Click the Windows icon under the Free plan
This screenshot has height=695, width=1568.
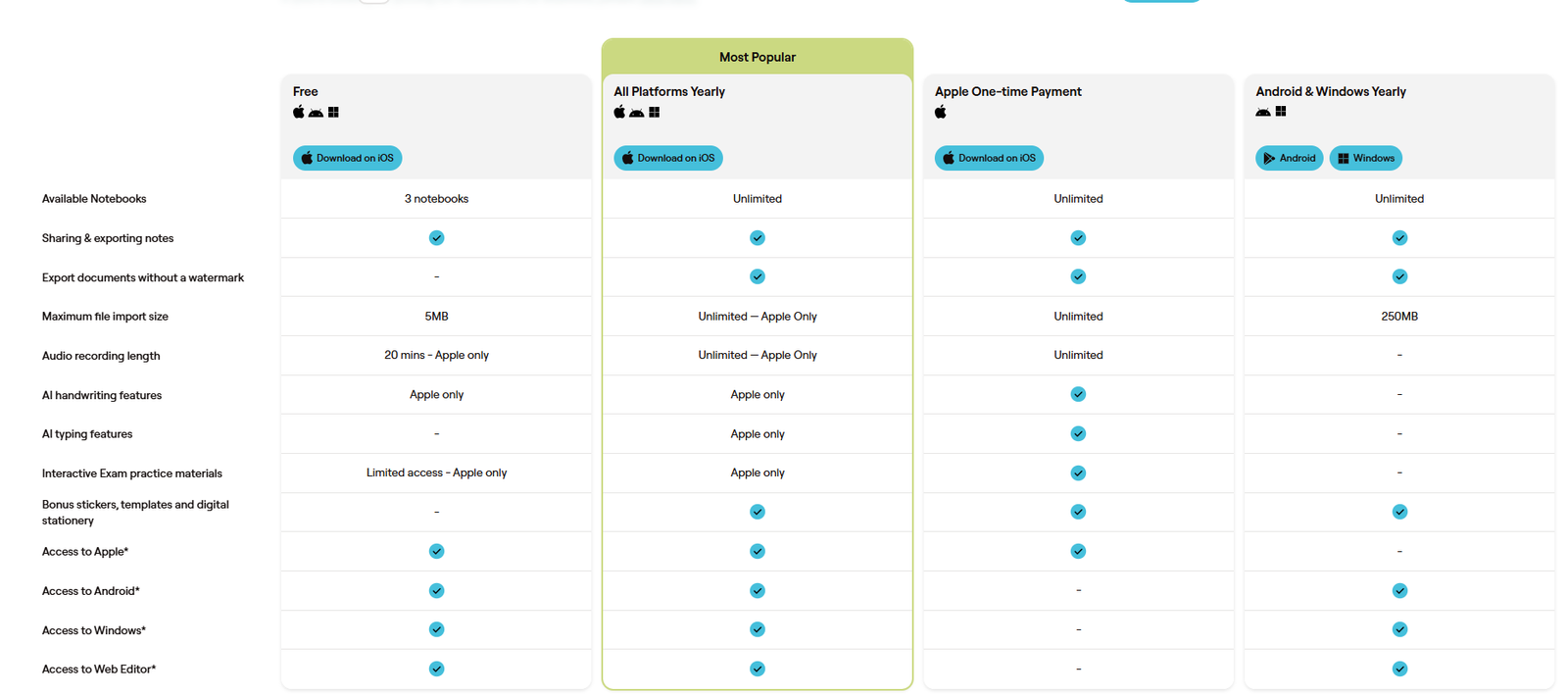[x=333, y=113]
